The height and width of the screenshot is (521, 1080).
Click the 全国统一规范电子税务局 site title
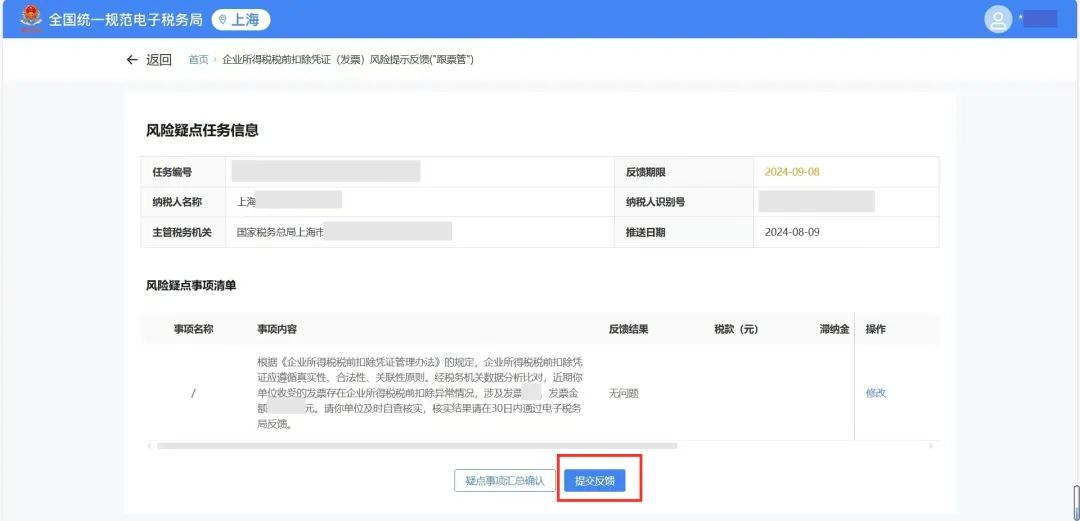pos(126,20)
